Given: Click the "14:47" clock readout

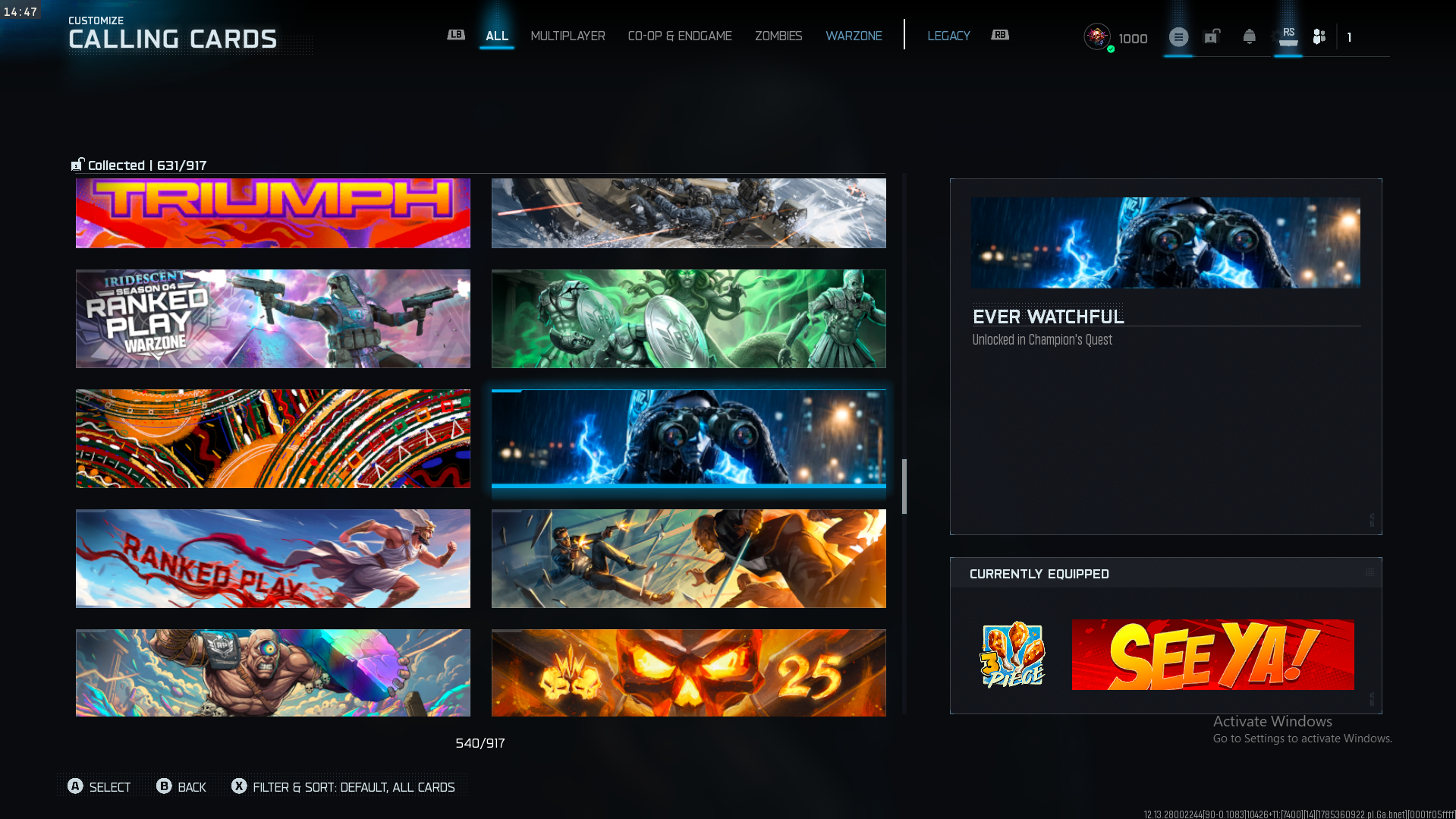Looking at the screenshot, I should (20, 12).
